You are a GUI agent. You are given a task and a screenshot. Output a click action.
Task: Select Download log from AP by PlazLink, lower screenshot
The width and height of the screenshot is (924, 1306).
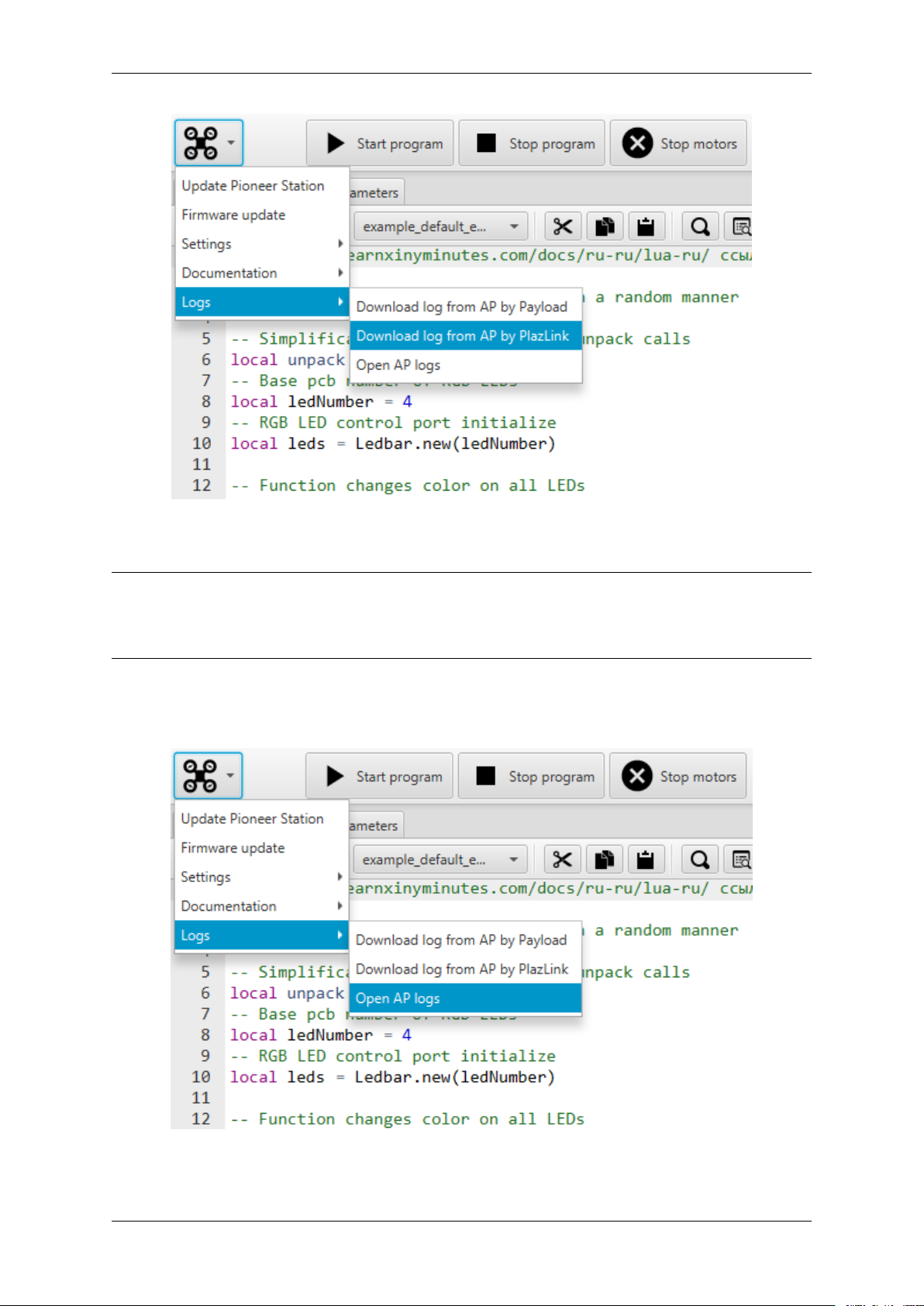pyautogui.click(x=465, y=969)
